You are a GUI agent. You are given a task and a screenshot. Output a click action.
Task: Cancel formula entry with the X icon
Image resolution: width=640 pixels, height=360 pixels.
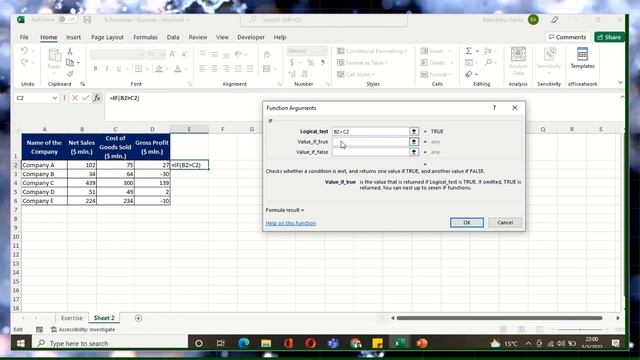(75, 98)
